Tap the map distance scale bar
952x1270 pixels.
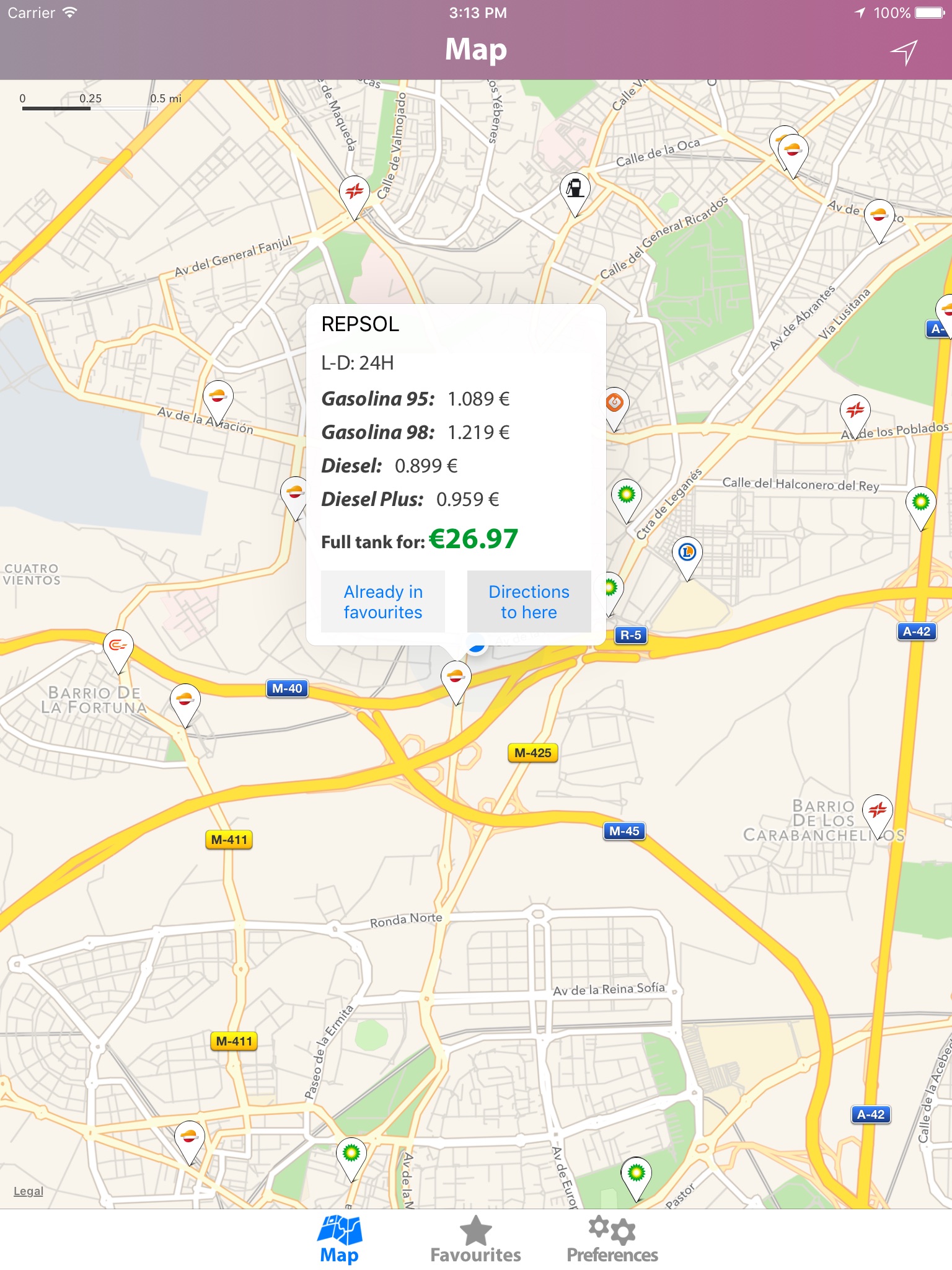[x=101, y=102]
